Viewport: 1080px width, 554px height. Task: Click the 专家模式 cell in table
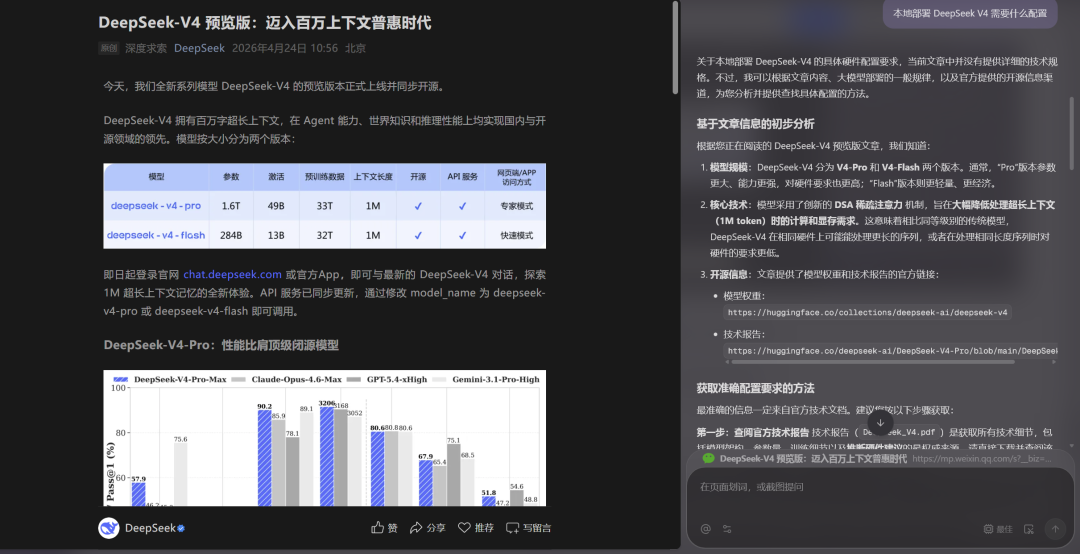(517, 206)
